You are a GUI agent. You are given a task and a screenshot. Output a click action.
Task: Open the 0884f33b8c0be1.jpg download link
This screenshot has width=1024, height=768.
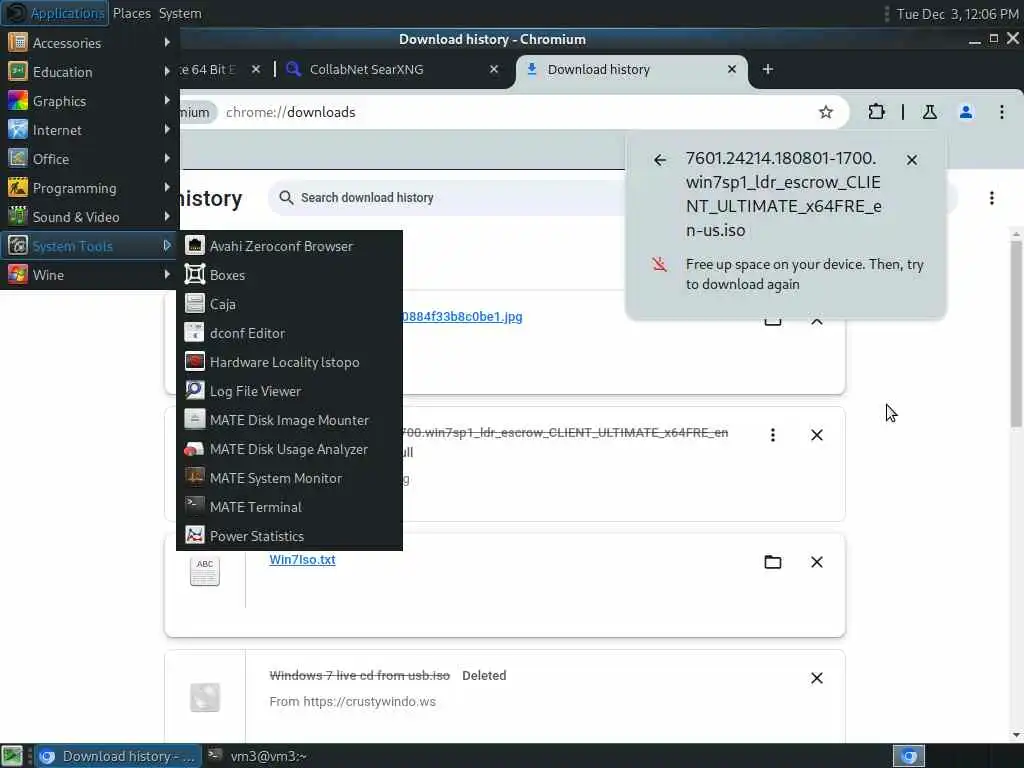point(462,317)
